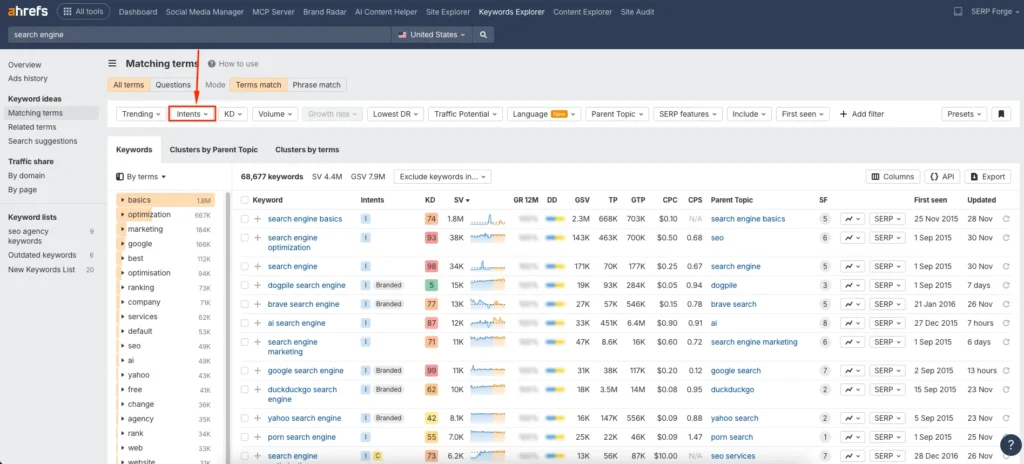The width and height of the screenshot is (1024, 464).
Task: Open the SERP Forge account menu
Action: click(993, 12)
